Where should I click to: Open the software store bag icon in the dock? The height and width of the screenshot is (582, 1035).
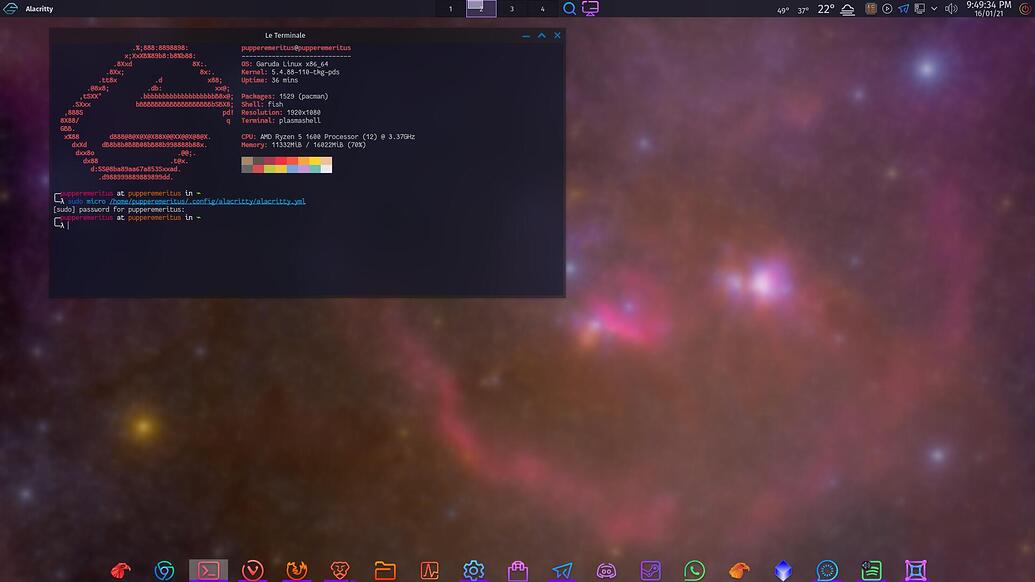click(x=517, y=570)
